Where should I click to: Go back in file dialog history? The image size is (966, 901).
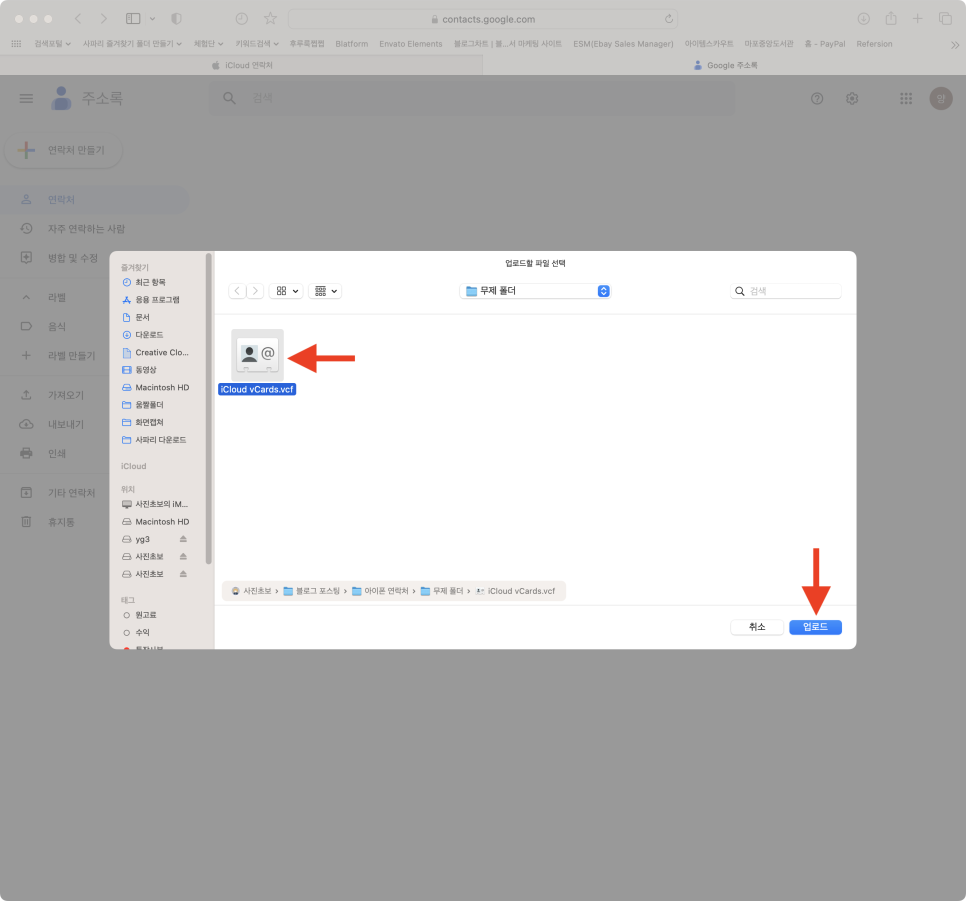click(x=237, y=291)
